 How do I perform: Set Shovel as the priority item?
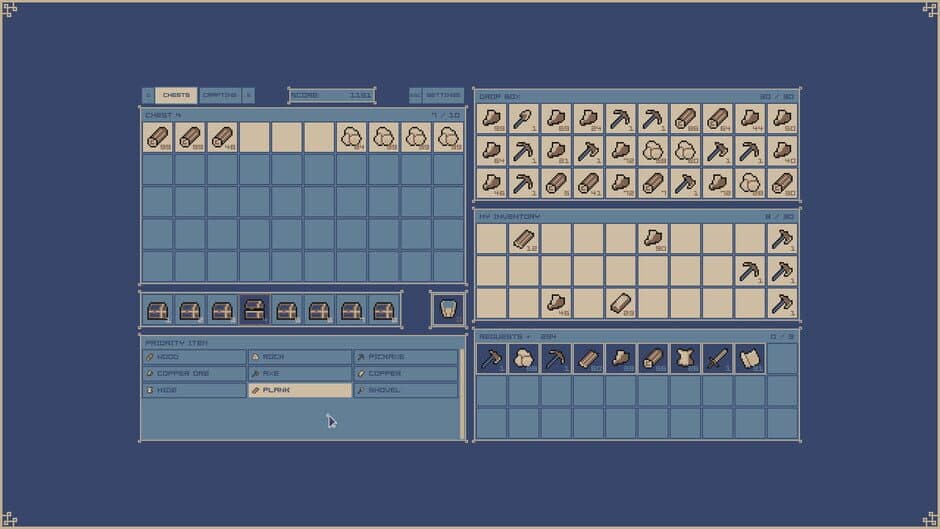point(406,390)
